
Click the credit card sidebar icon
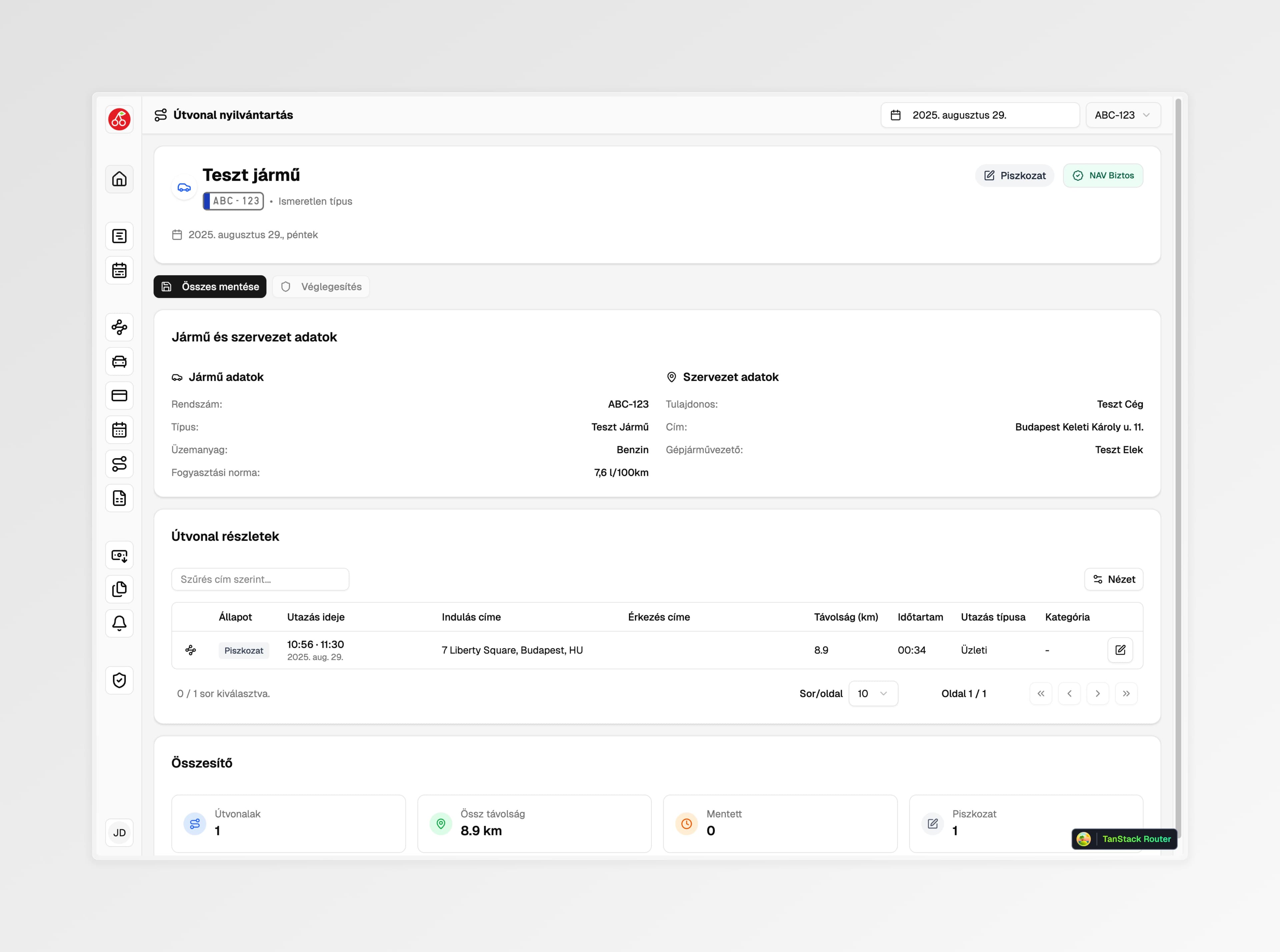click(119, 396)
